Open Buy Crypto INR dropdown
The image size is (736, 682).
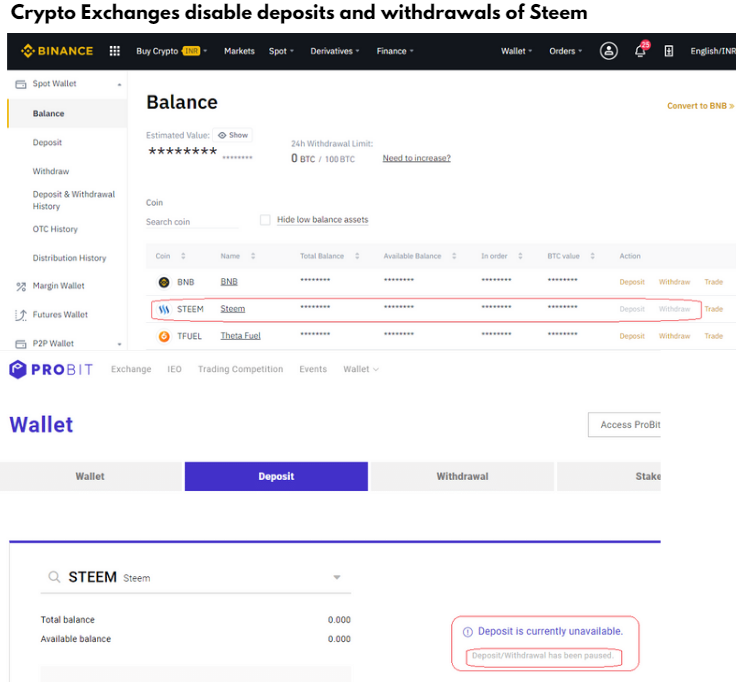click(x=171, y=51)
